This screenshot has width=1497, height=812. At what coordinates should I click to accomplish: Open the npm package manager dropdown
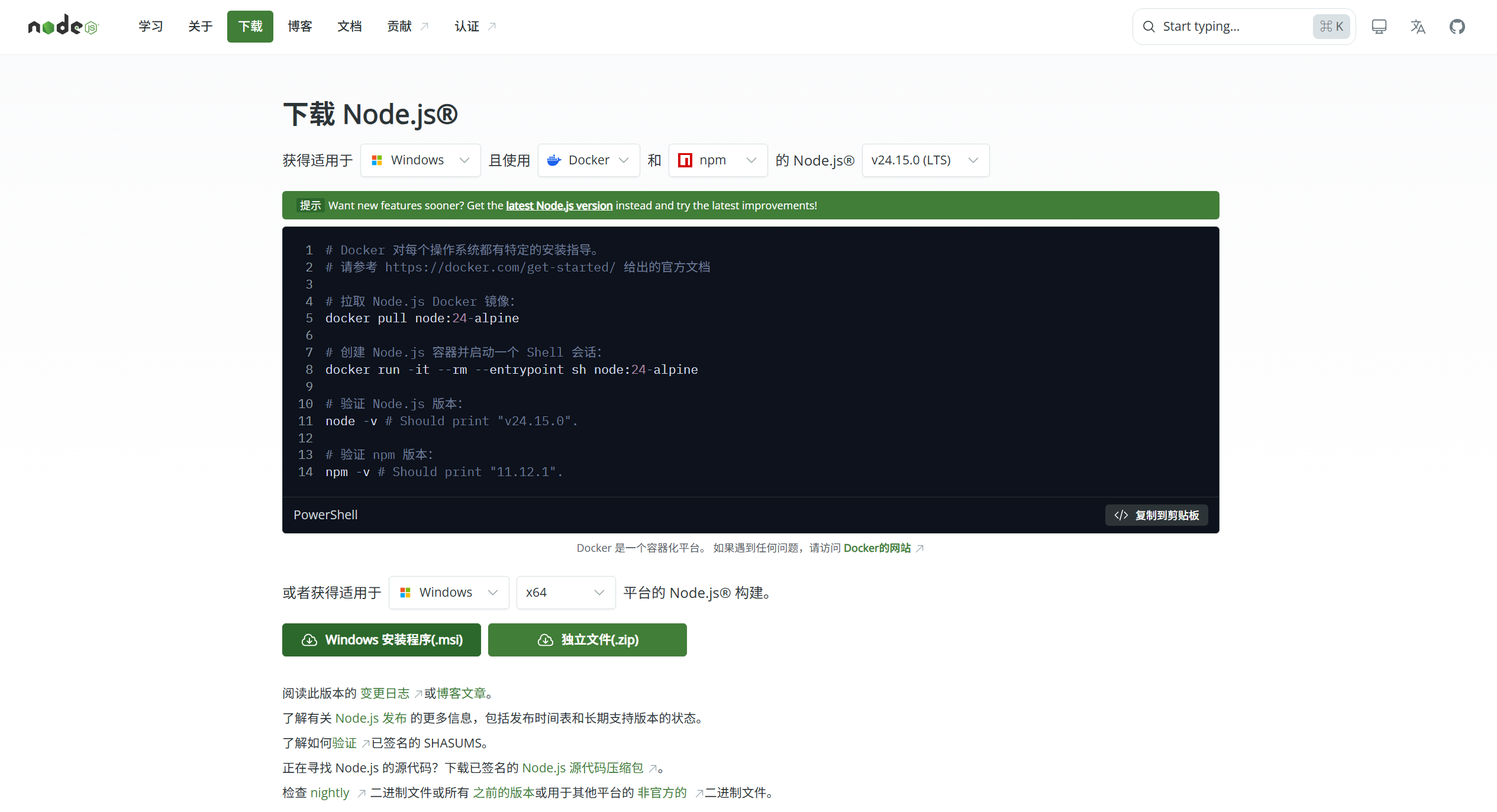(717, 160)
